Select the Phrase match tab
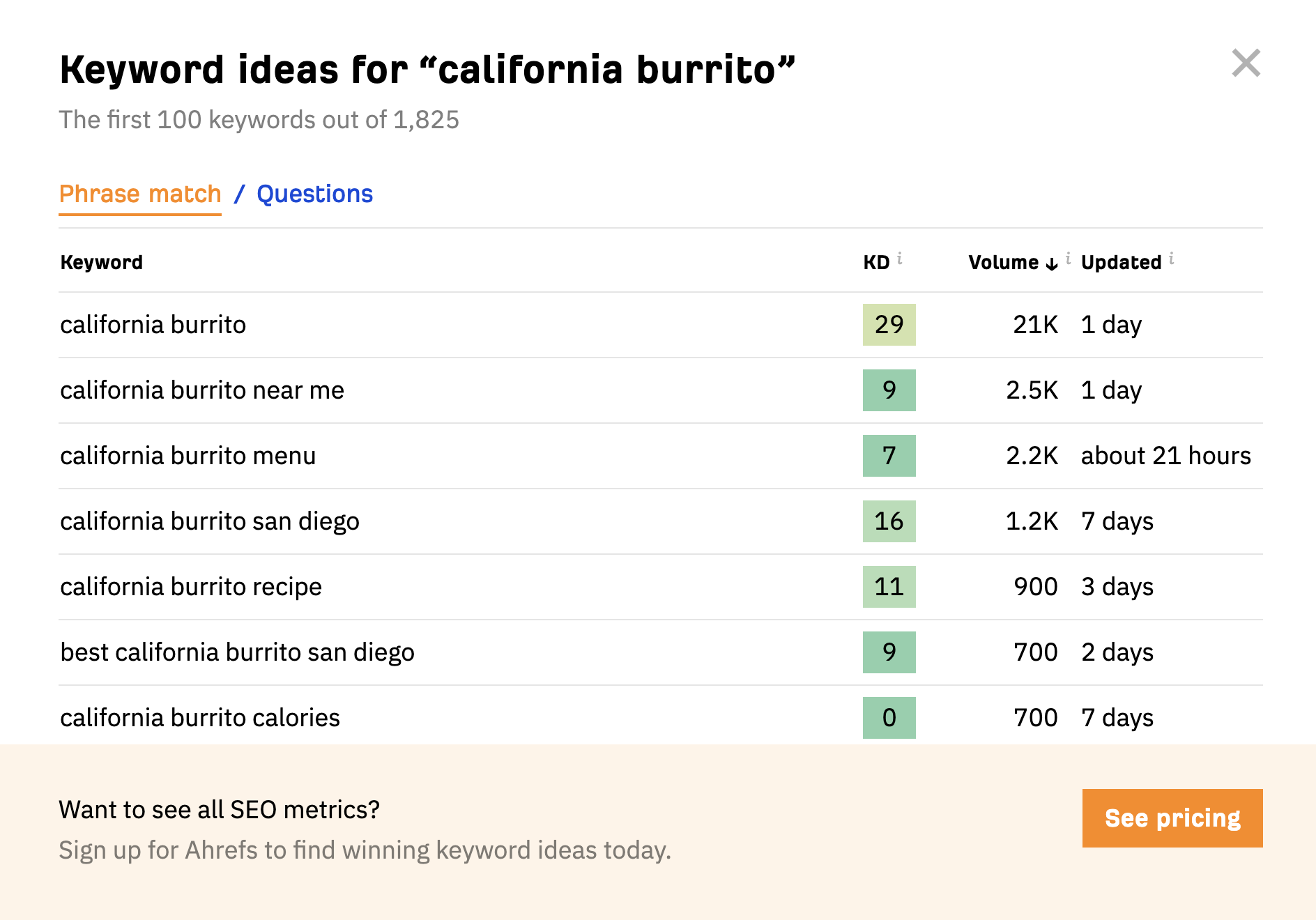The width and height of the screenshot is (1316, 920). (140, 194)
